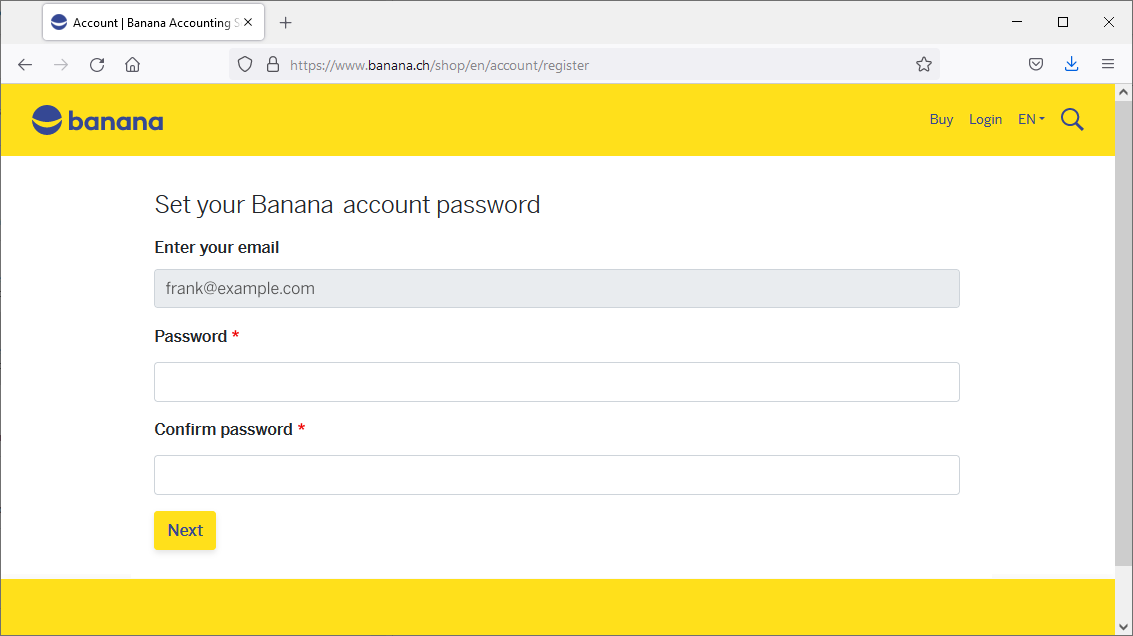1133x636 pixels.
Task: Open tracking protection shield icon
Action: coord(245,65)
